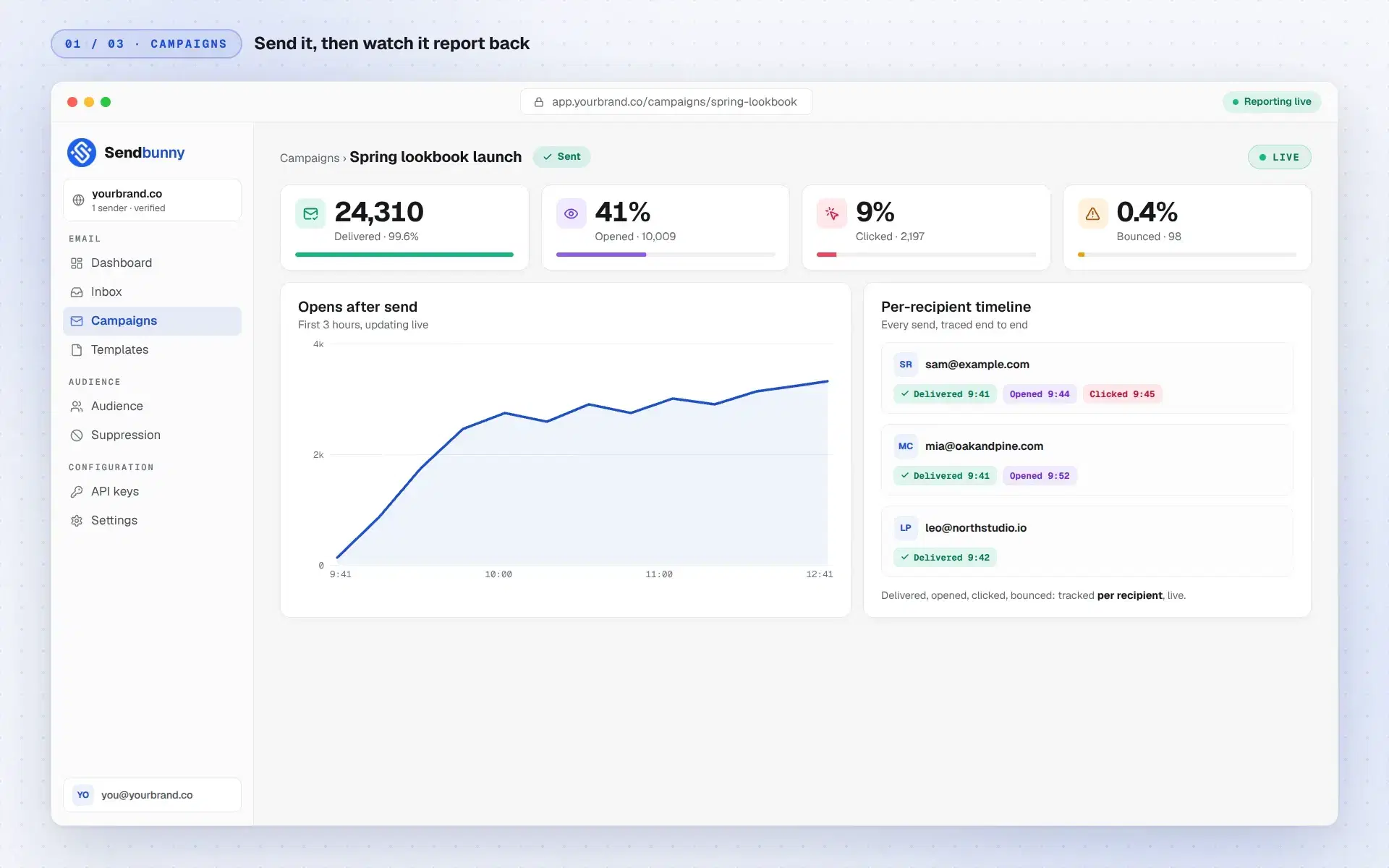Screen dimensions: 1389x868
Task: Click the Opened 9:44 tag
Action: click(1040, 394)
